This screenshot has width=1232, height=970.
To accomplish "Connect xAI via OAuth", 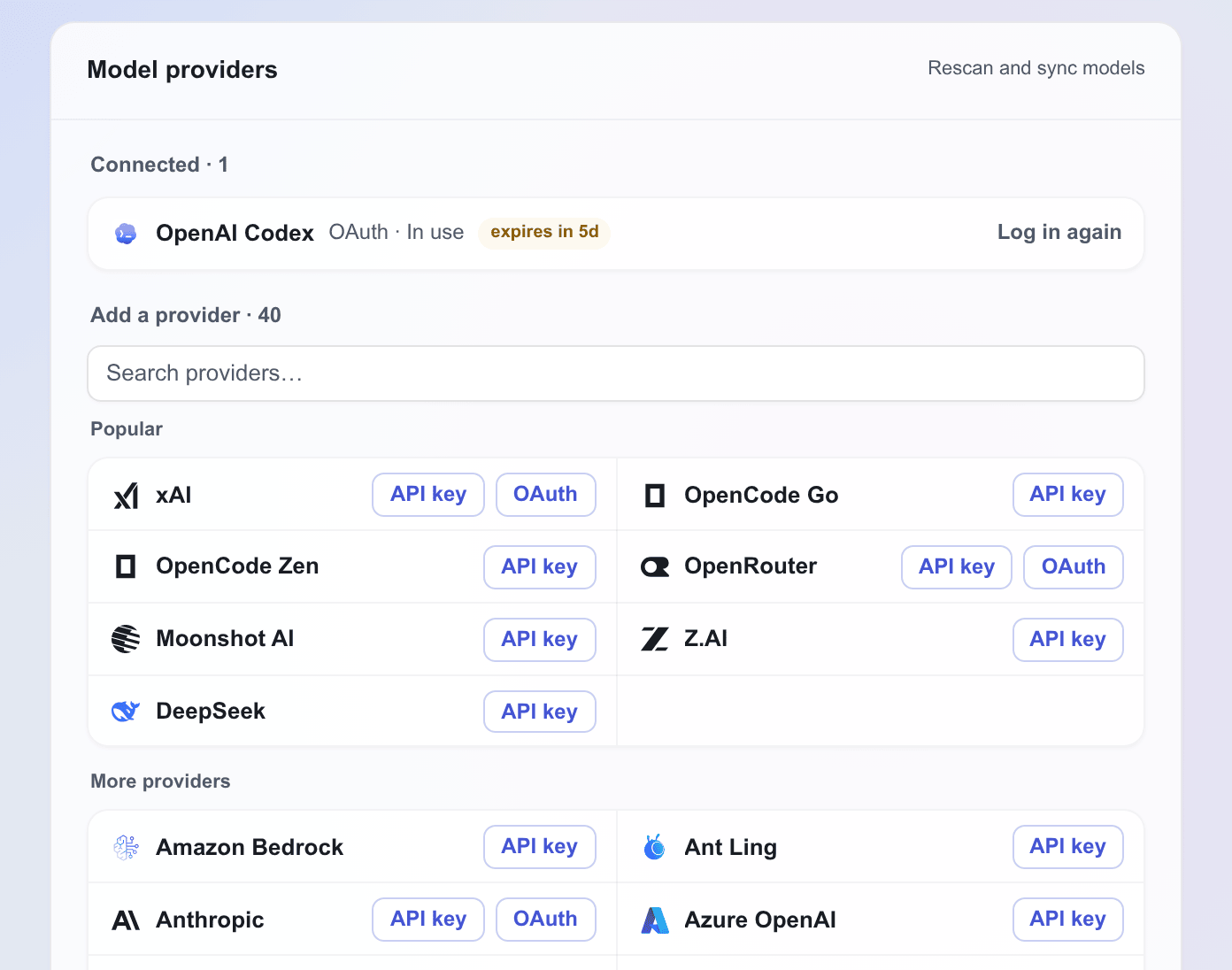I will pyautogui.click(x=545, y=495).
